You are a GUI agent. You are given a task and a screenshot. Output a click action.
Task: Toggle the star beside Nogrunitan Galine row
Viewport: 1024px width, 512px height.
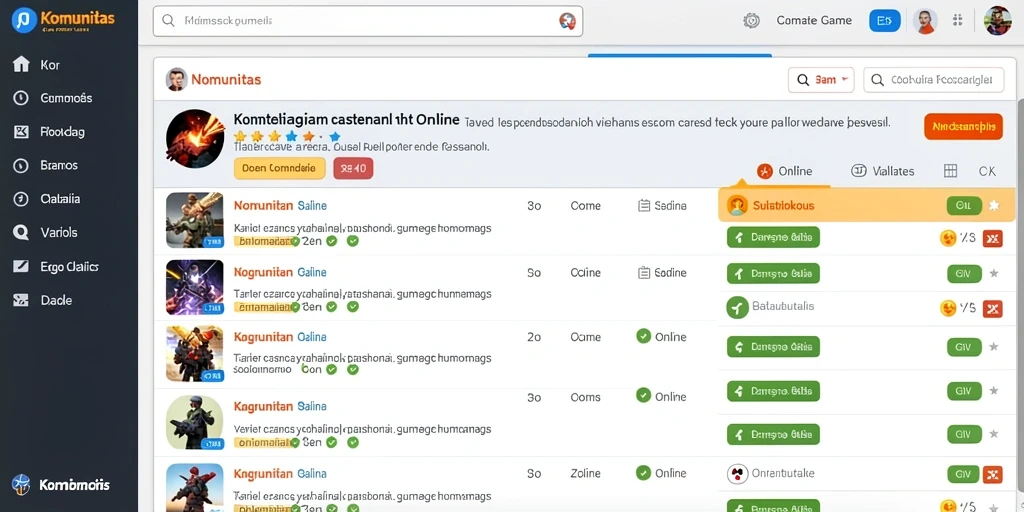994,273
